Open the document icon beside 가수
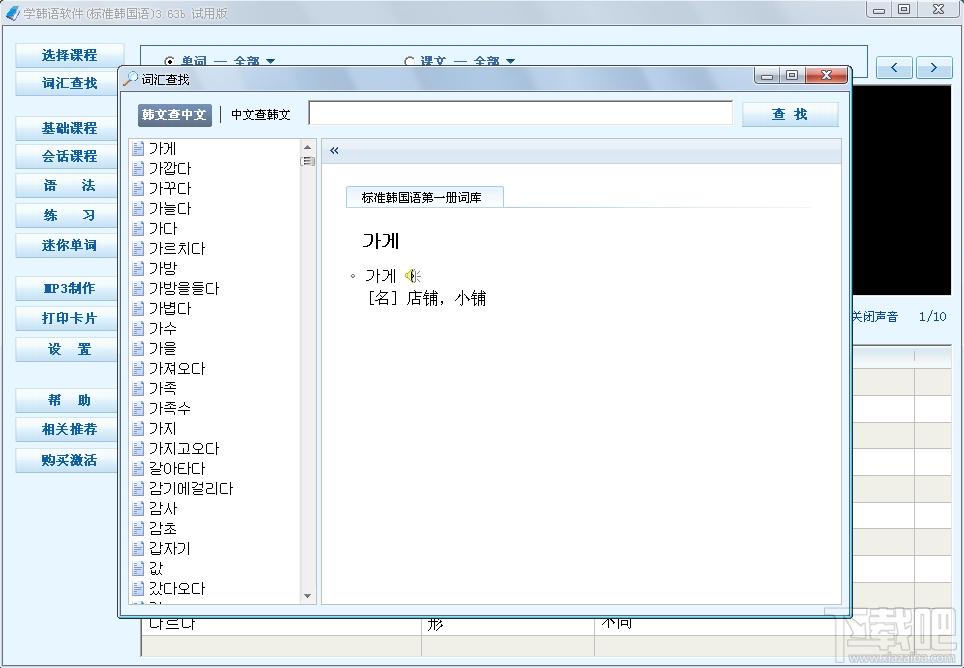Image resolution: width=964 pixels, height=668 pixels. pyautogui.click(x=138, y=328)
